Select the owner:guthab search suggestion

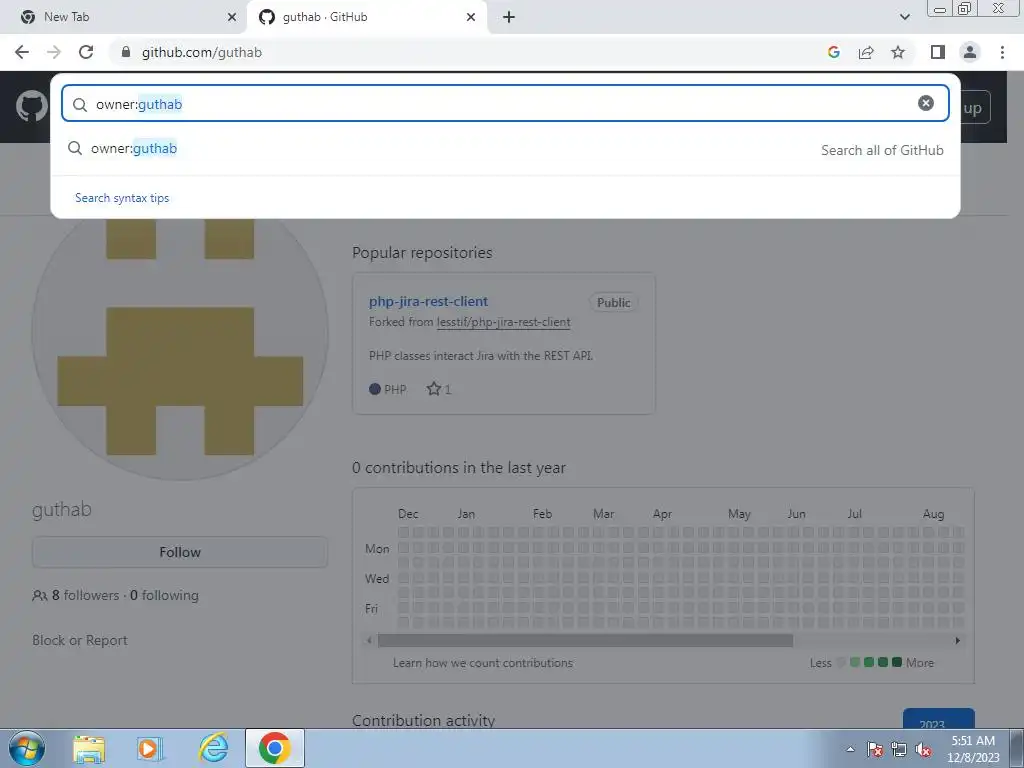click(x=505, y=149)
